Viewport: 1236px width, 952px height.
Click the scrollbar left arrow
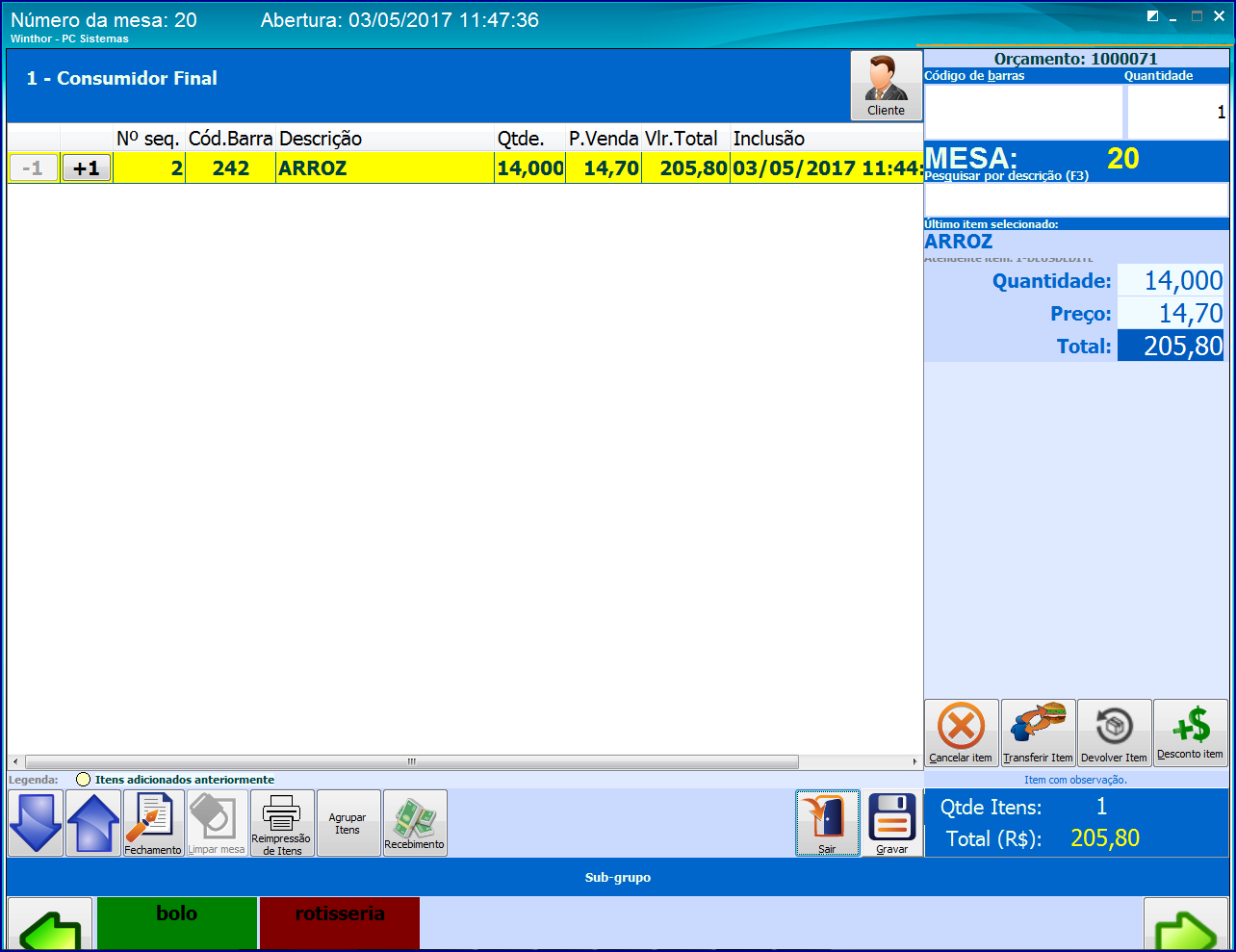pos(14,761)
